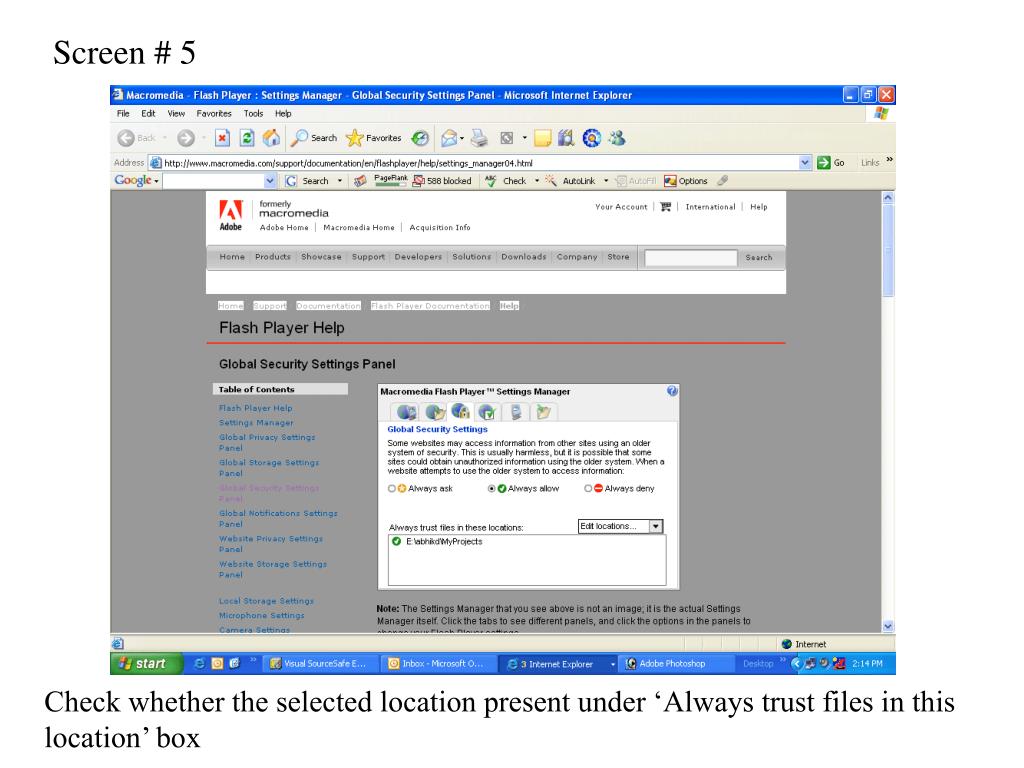Open the History clock icon
This screenshot has width=1024, height=768.
(420, 138)
